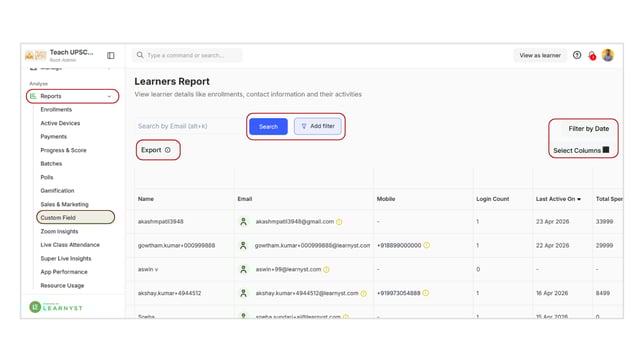Click info icon beside mobile +919973054888

426,293
